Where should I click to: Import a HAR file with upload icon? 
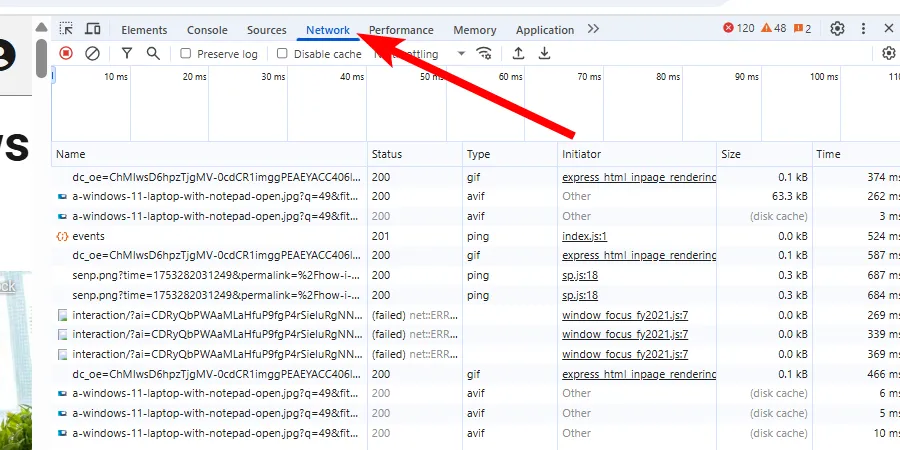tap(518, 53)
